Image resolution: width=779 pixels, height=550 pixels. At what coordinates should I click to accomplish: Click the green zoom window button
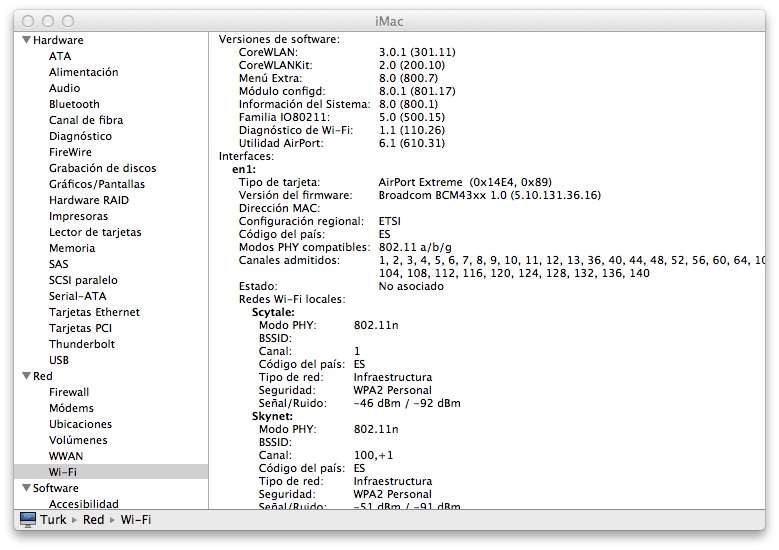[x=68, y=20]
